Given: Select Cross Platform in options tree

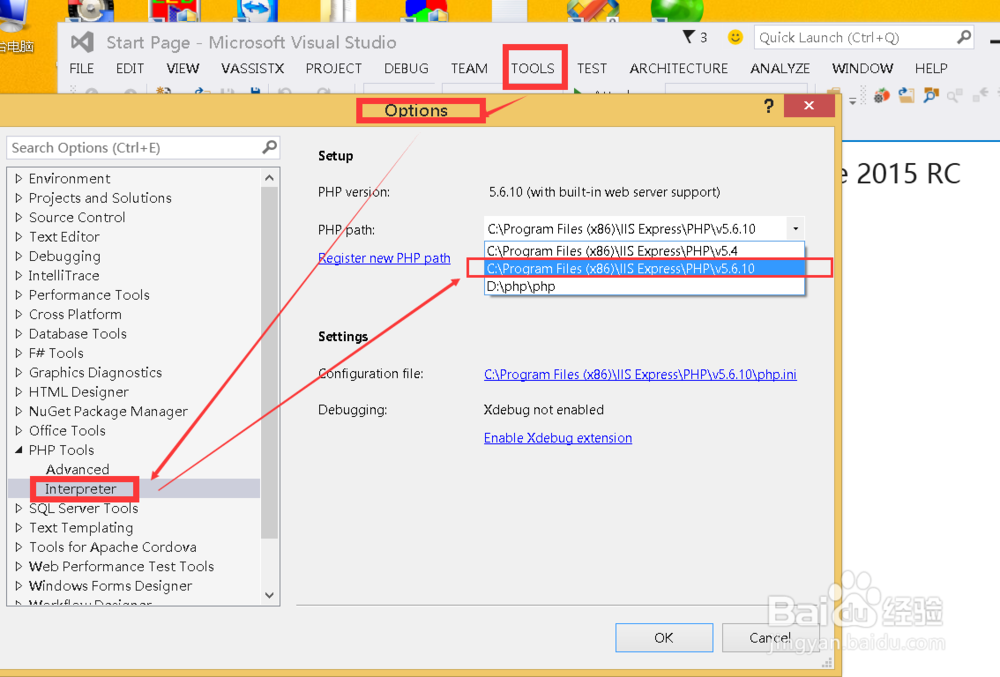Looking at the screenshot, I should [75, 314].
